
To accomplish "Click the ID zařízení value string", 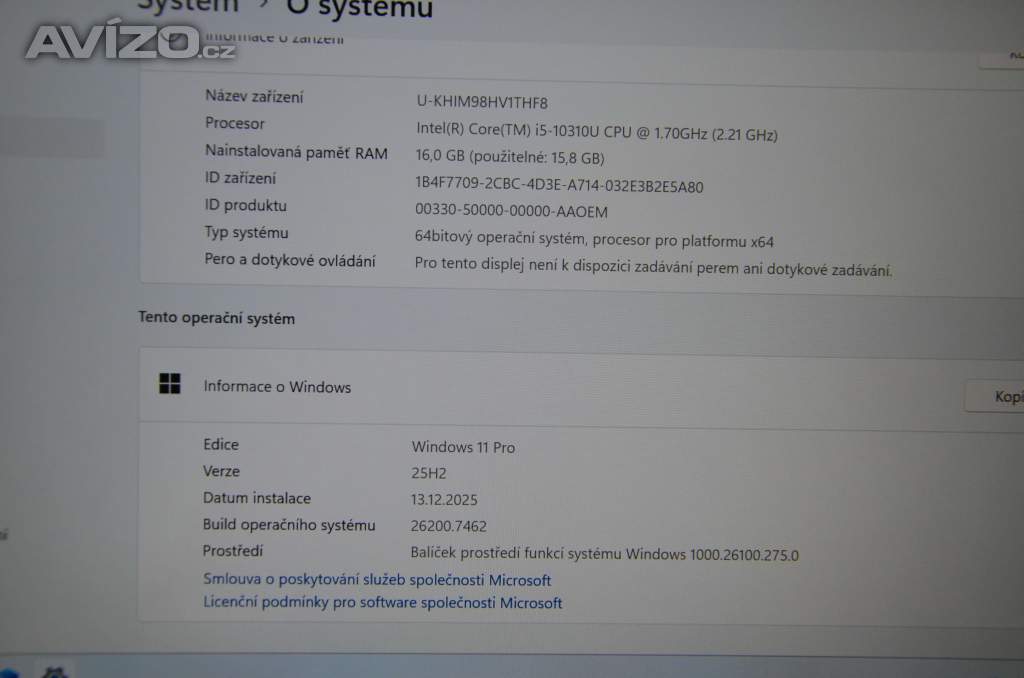I will [x=558, y=186].
